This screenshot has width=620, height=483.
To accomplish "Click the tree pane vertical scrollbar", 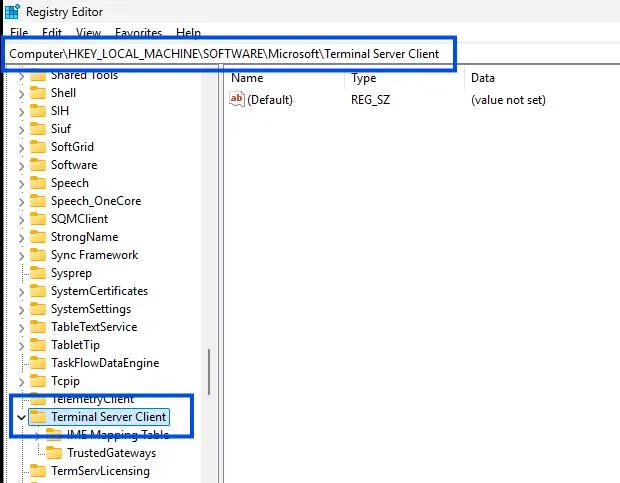I will click(208, 370).
